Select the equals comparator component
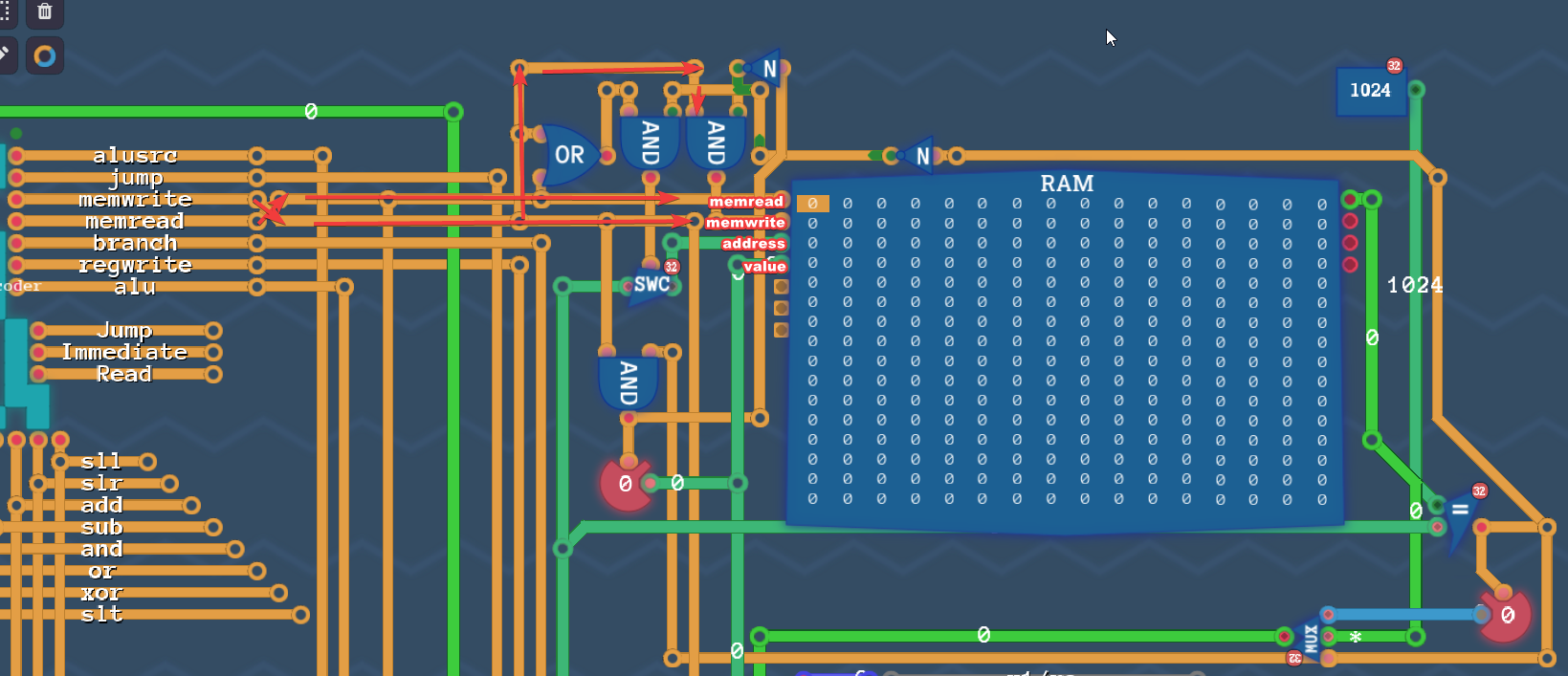 1461,516
